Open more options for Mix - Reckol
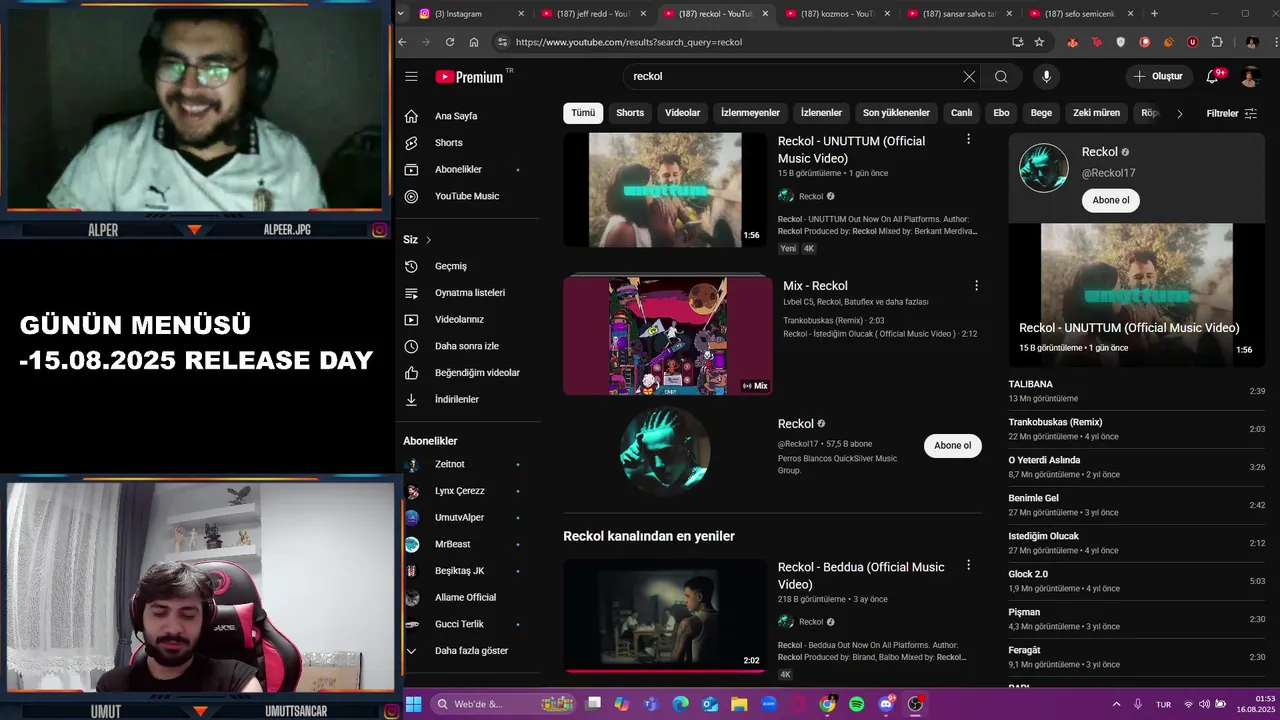This screenshot has width=1280, height=720. coord(977,285)
